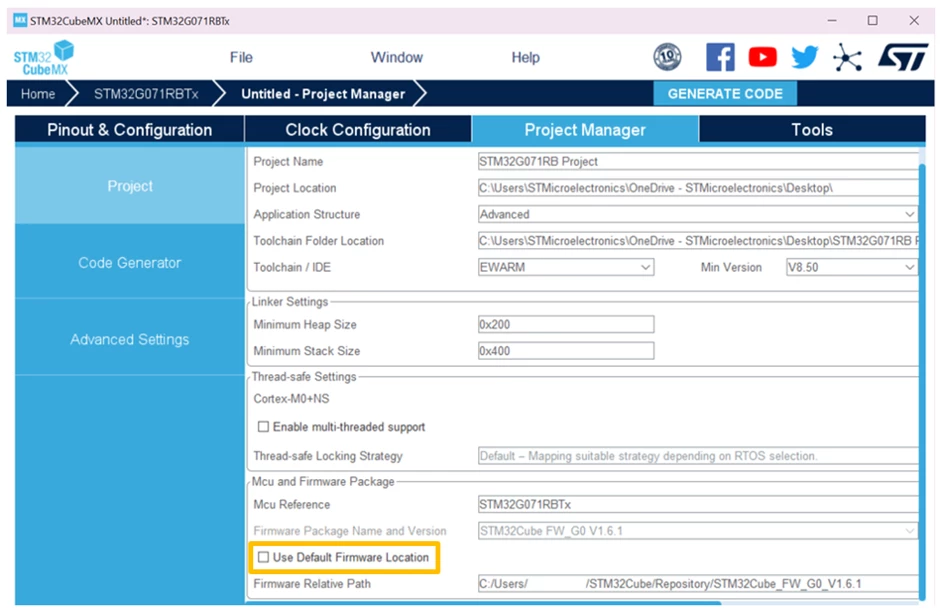Click the GENERATE CODE button
This screenshot has height=611, width=940.
(725, 94)
